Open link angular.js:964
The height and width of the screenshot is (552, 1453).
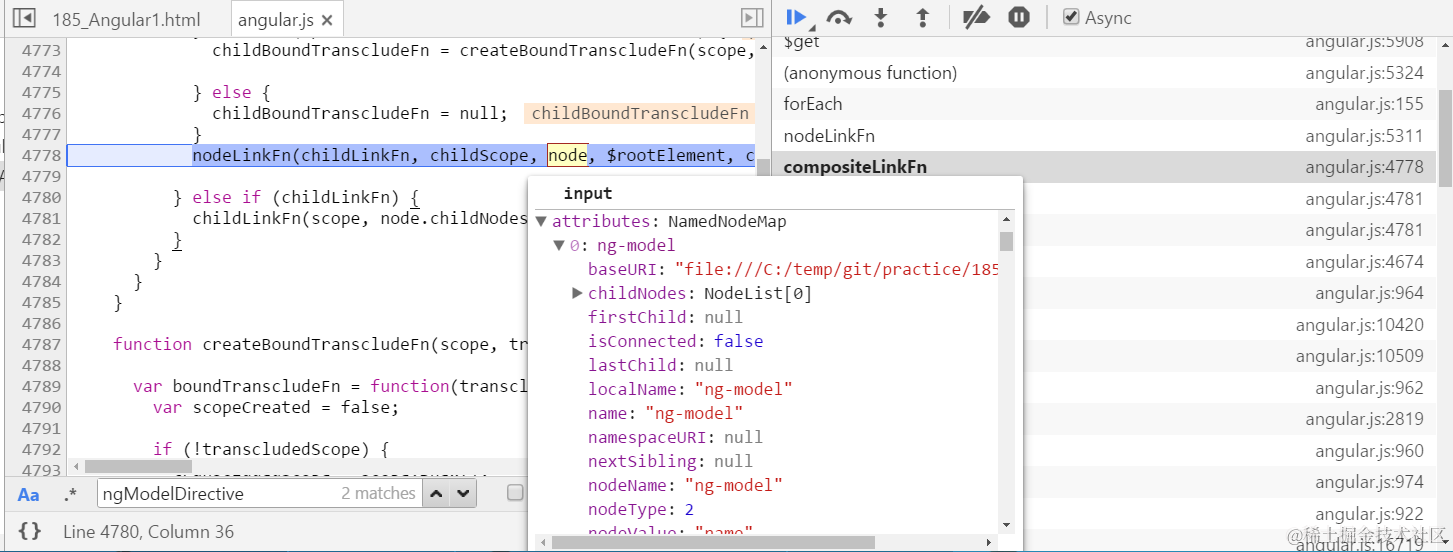tap(1369, 293)
